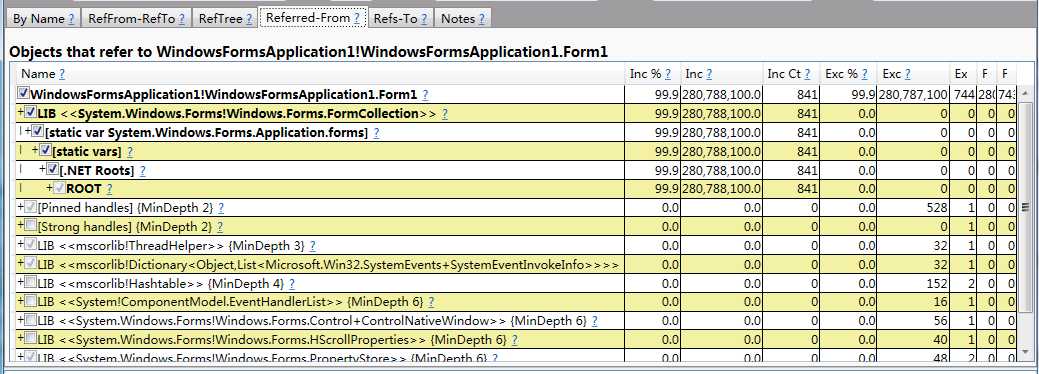Switch to the By Name tab

tap(43, 19)
